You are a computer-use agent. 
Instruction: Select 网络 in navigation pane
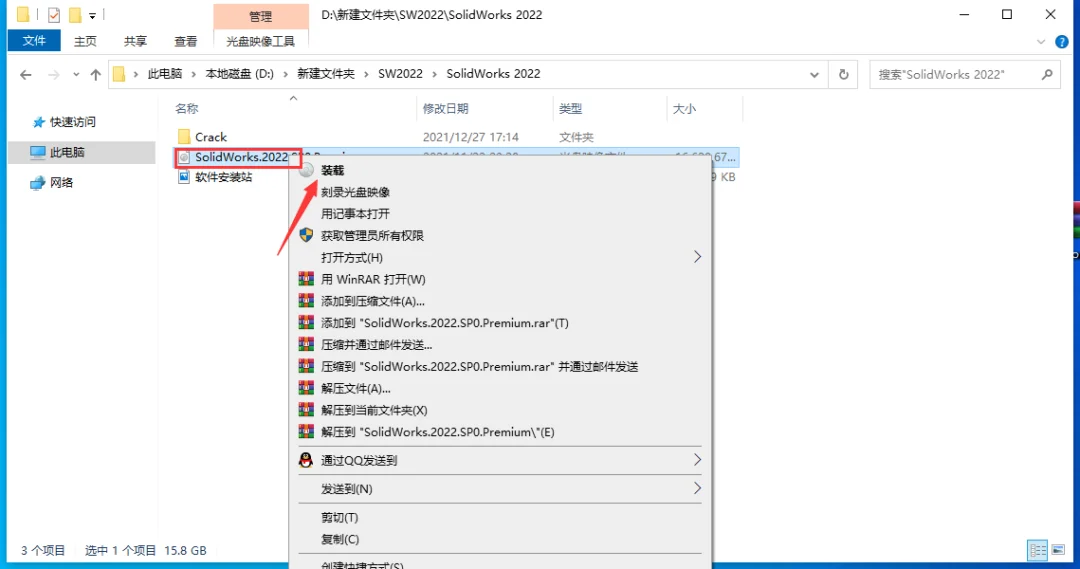(61, 183)
